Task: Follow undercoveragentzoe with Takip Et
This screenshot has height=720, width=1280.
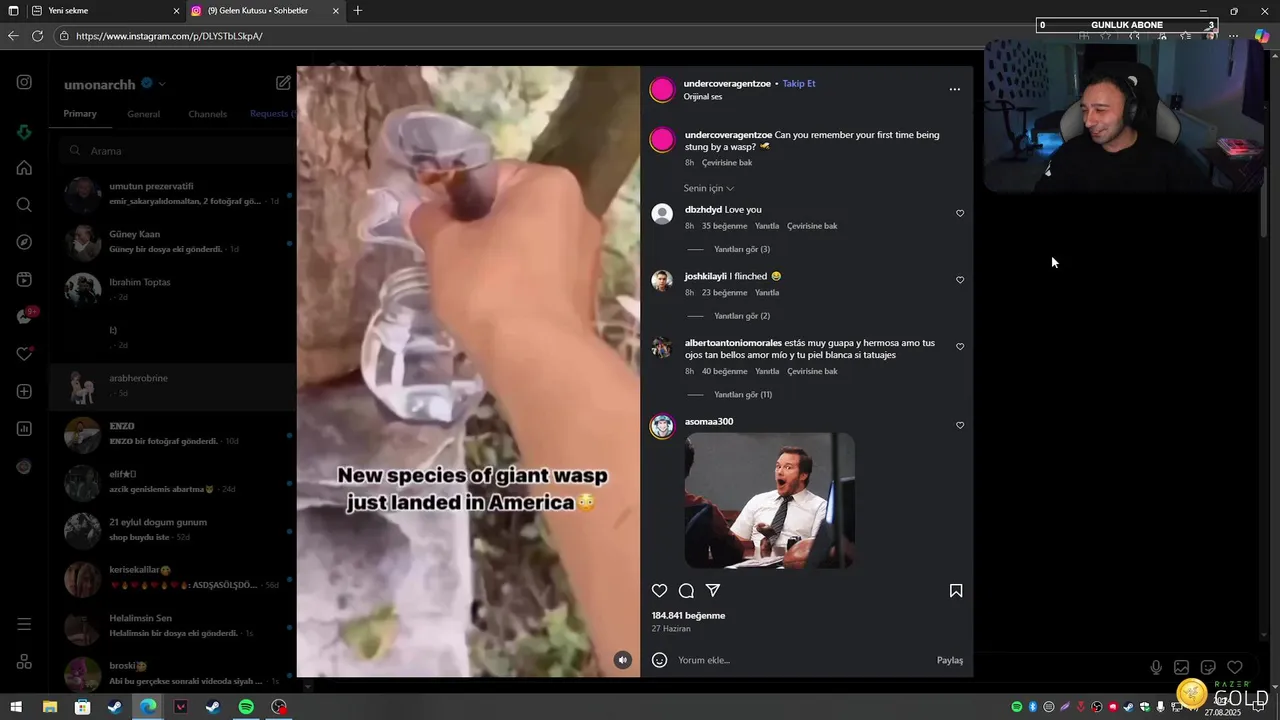Action: coord(799,84)
